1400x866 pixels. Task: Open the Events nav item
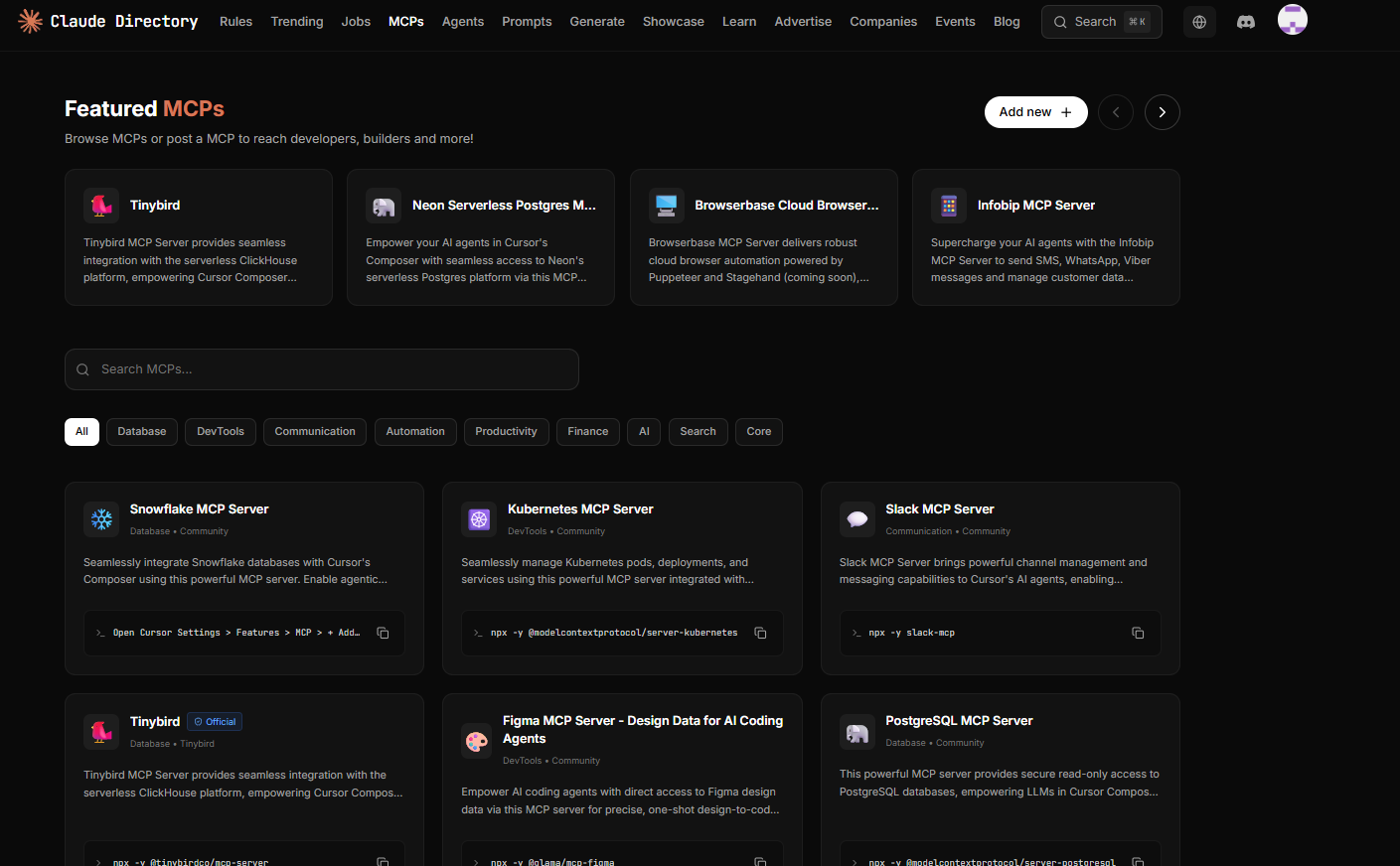(955, 22)
